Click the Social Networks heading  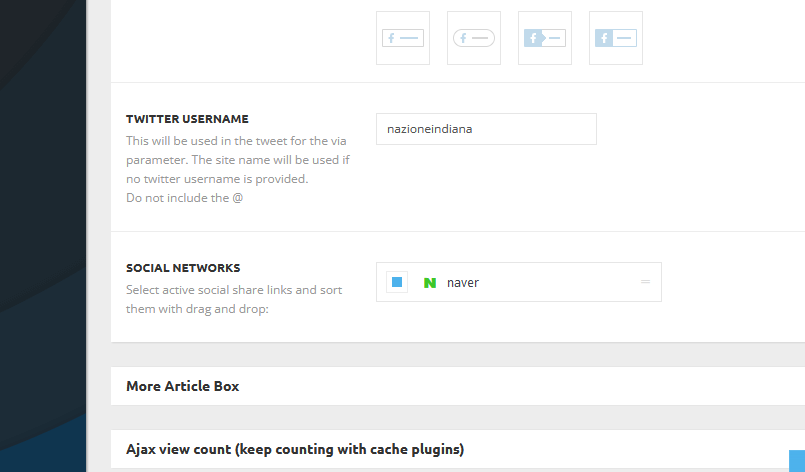click(183, 268)
